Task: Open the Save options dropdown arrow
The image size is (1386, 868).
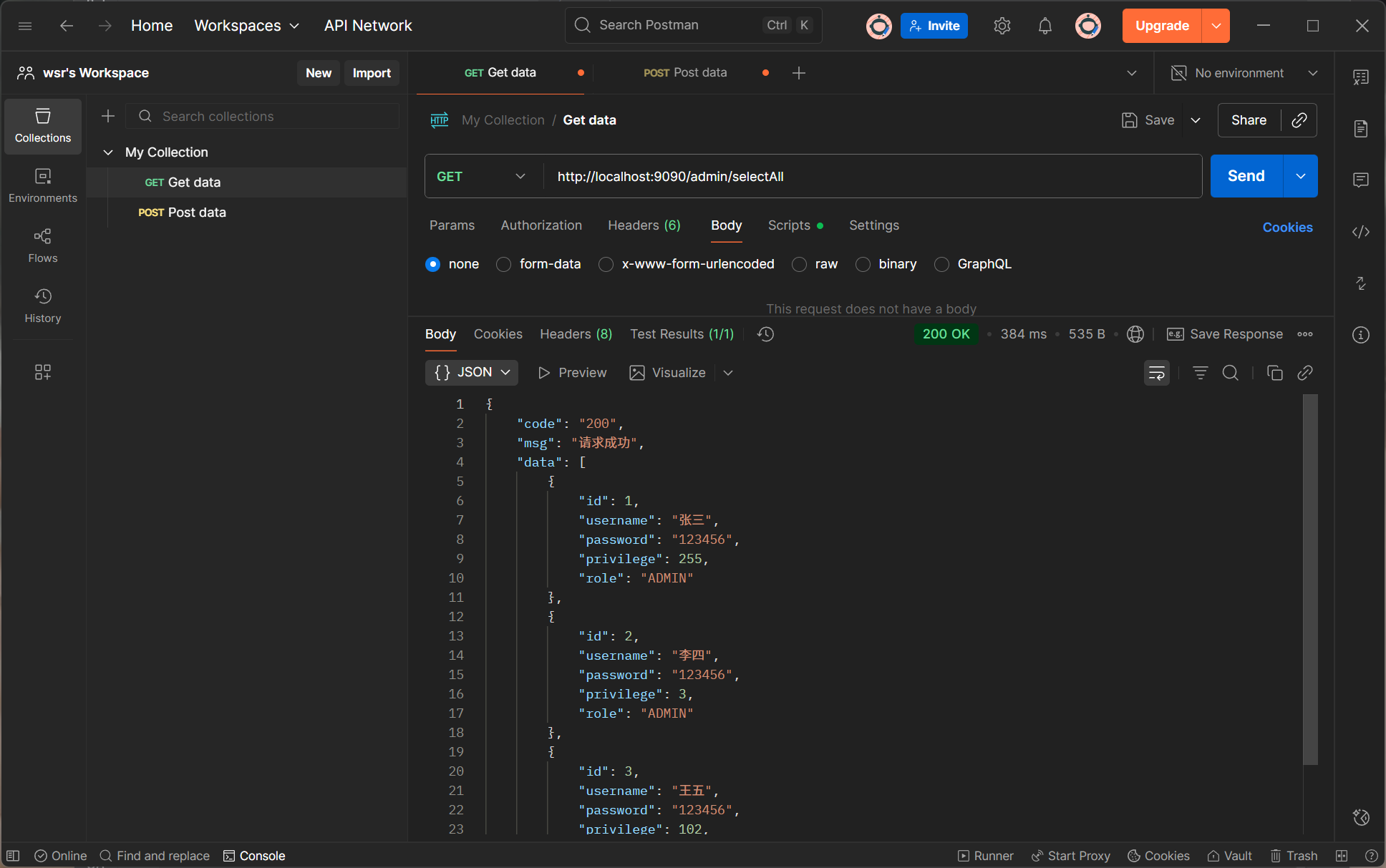Action: coord(1196,120)
